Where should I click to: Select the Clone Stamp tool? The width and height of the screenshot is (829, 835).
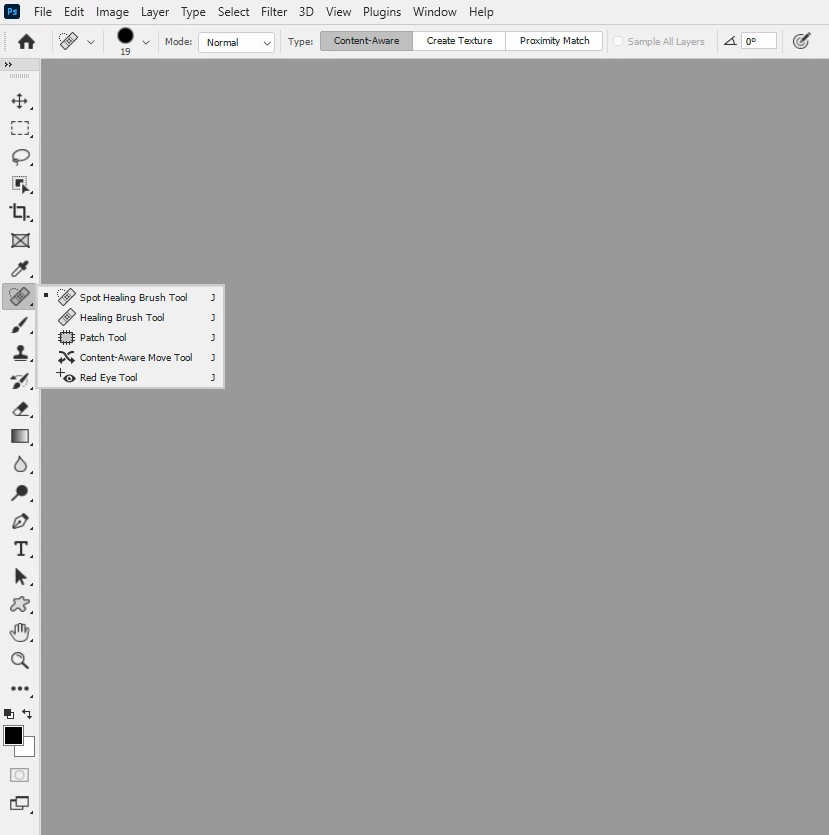tap(20, 352)
